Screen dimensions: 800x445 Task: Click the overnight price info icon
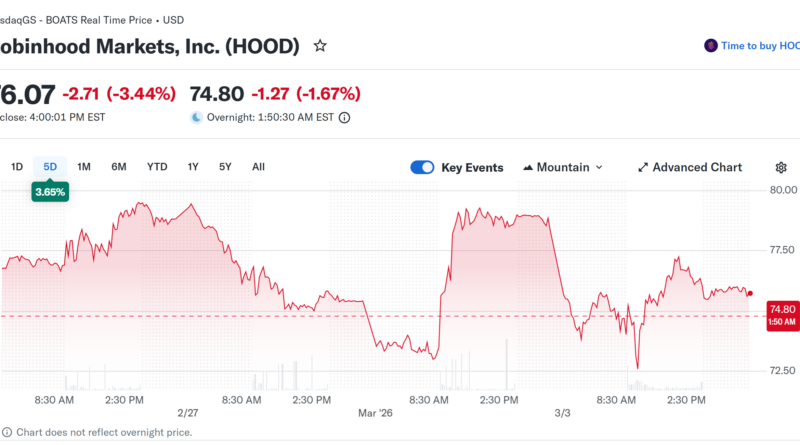pos(345,117)
